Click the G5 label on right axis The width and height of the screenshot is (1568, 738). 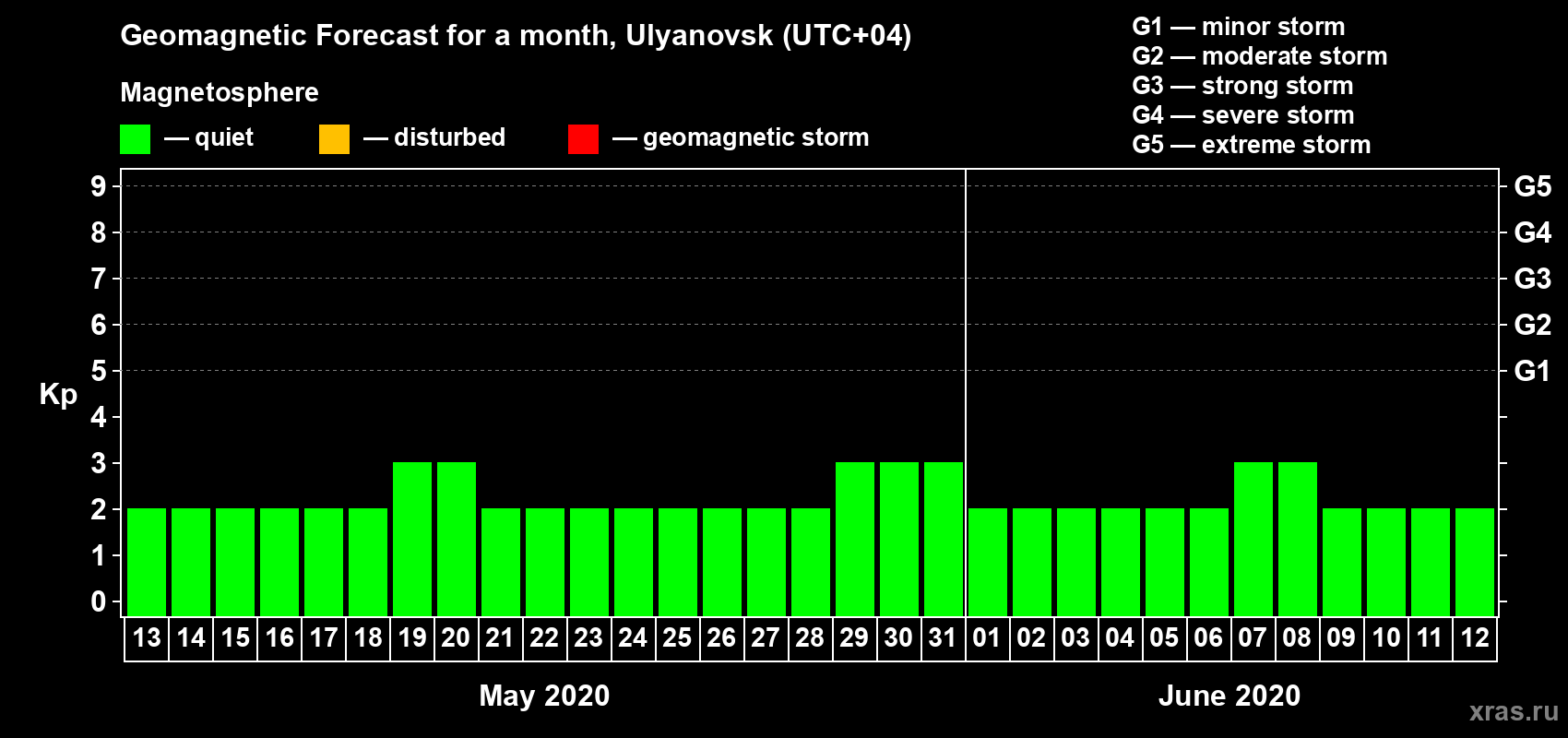(1533, 186)
